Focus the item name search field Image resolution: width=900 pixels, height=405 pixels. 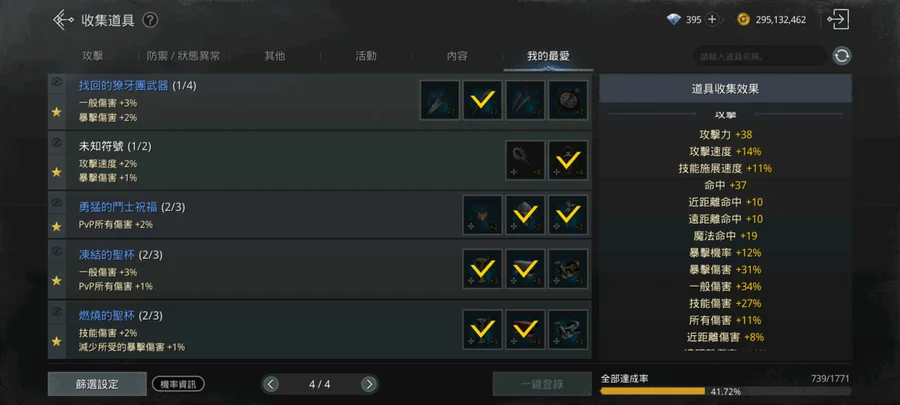(759, 56)
